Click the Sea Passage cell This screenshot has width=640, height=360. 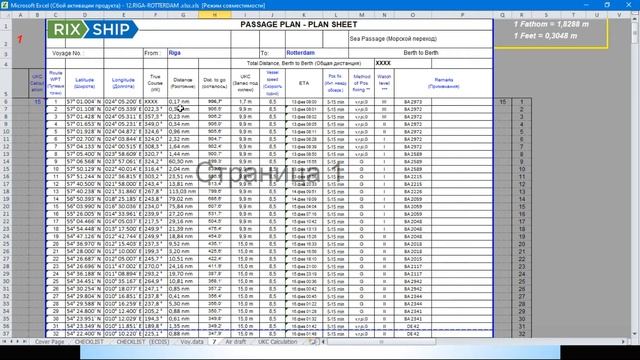point(420,39)
